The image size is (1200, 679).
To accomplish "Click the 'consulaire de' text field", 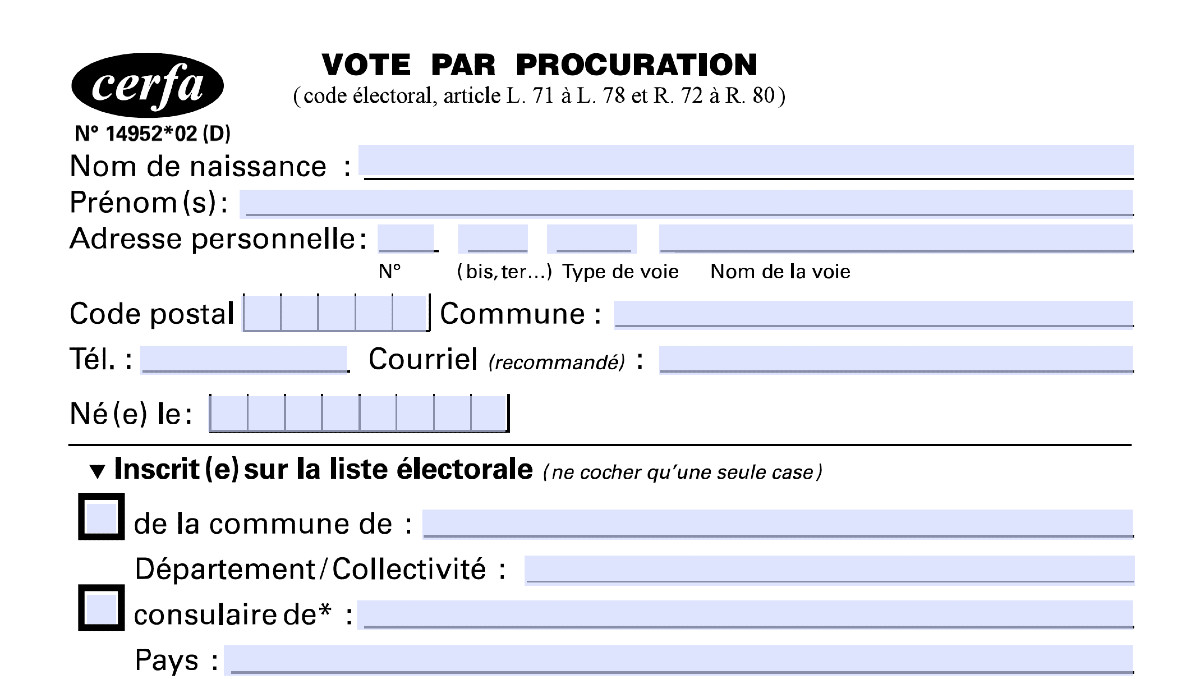I will pos(746,614).
